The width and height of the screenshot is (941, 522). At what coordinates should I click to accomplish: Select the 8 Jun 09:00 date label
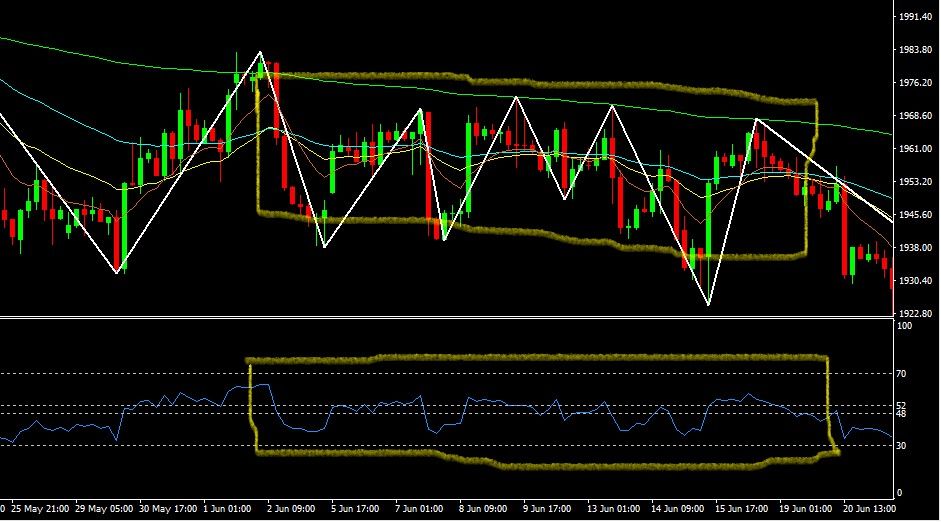(483, 509)
